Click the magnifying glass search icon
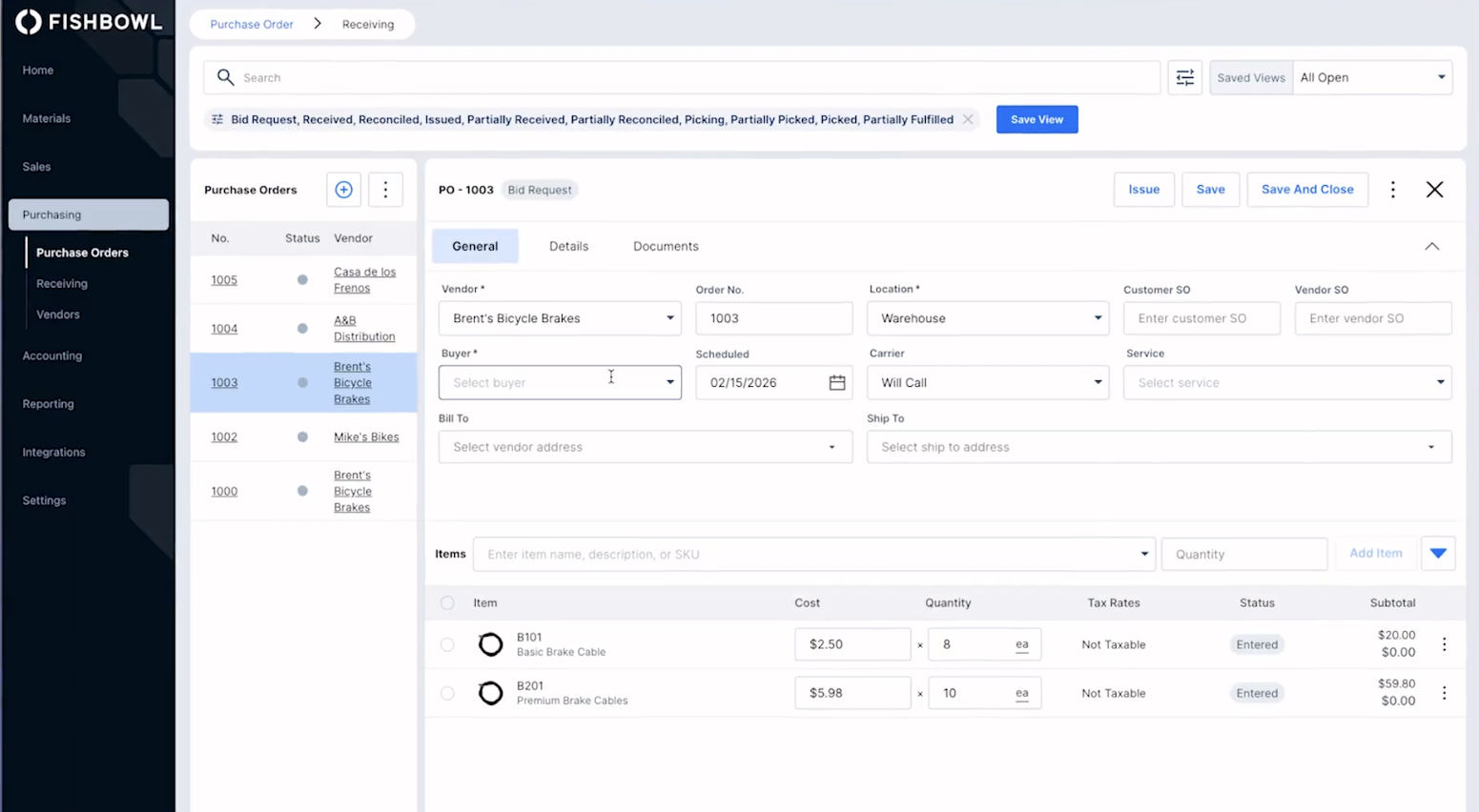This screenshot has height=812, width=1479. 225,77
